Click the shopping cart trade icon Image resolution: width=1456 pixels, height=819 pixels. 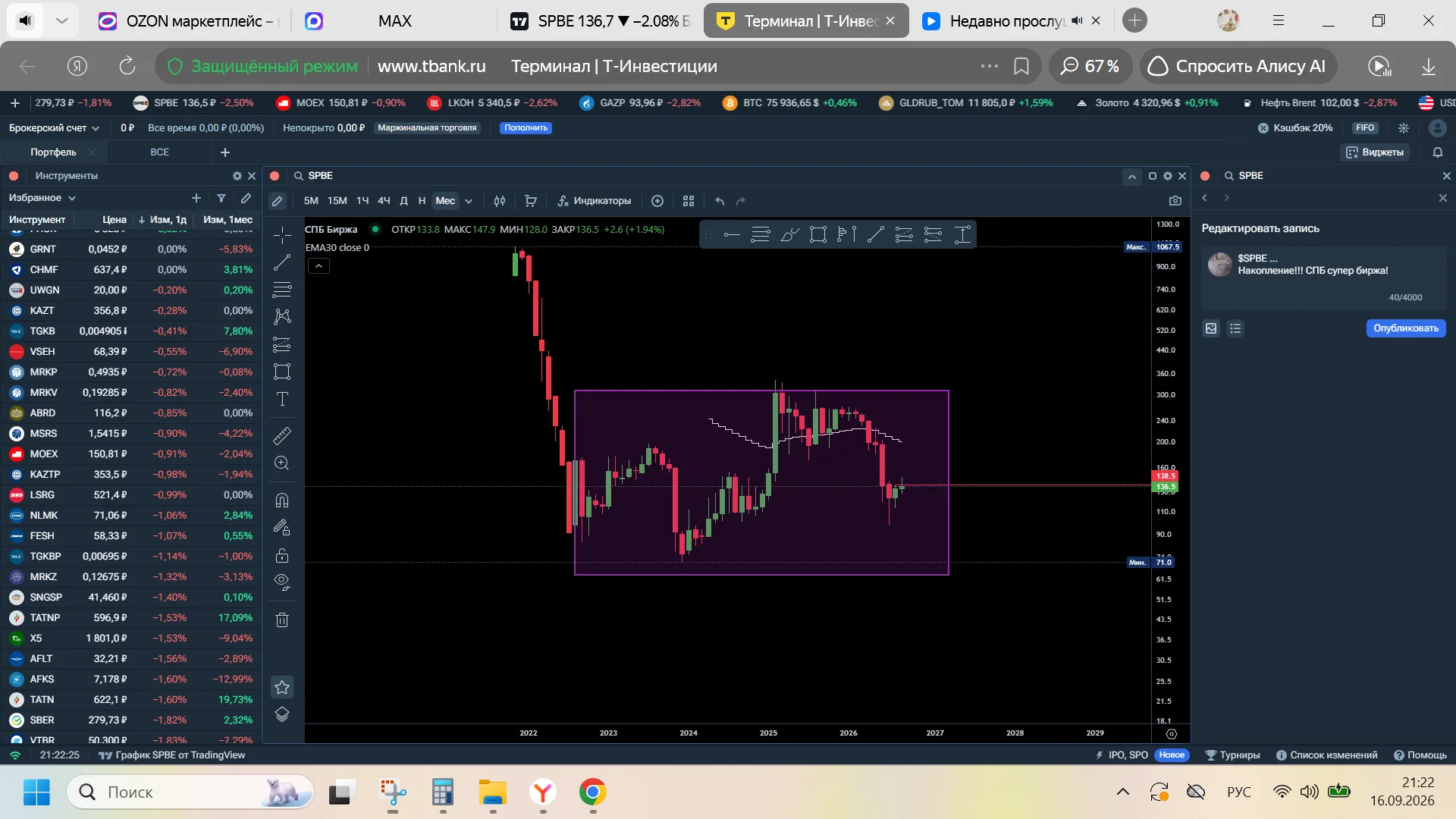531,201
